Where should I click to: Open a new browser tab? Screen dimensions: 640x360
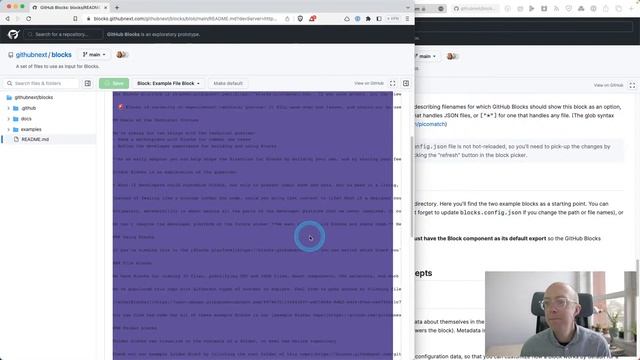[x=117, y=7]
